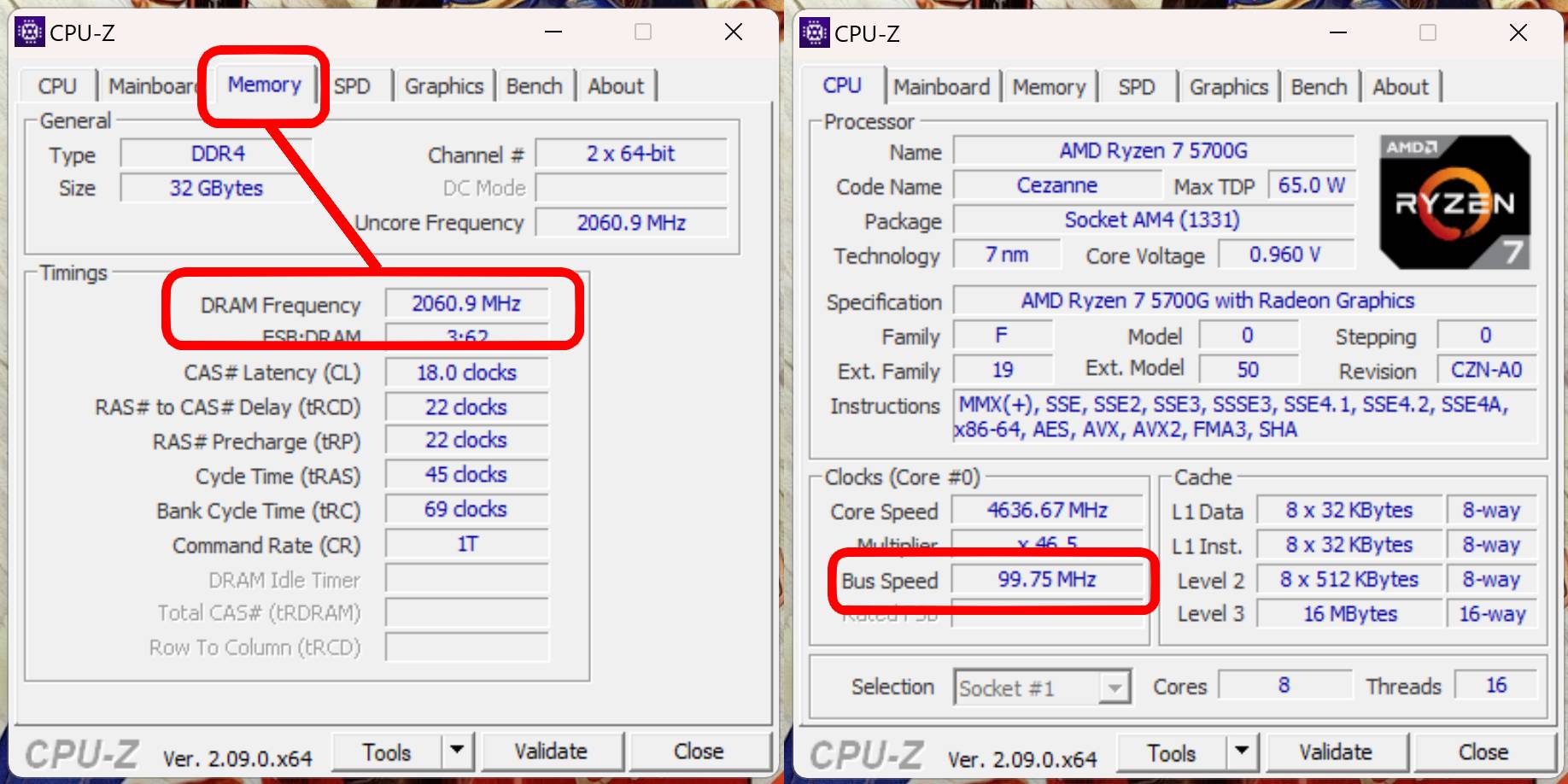Screen dimensions: 1568x784
Task: Expand Tools dropdown arrow in left window
Action: [457, 752]
